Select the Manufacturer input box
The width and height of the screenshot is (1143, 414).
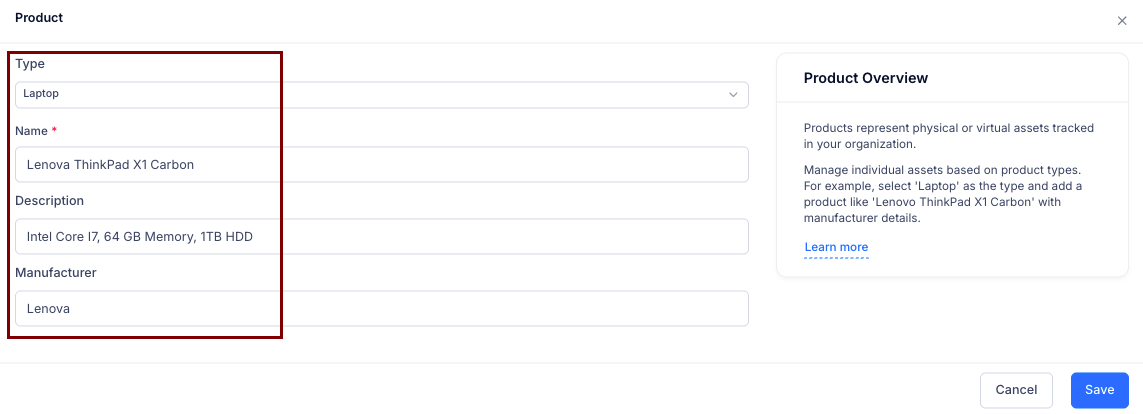pyautogui.click(x=380, y=309)
